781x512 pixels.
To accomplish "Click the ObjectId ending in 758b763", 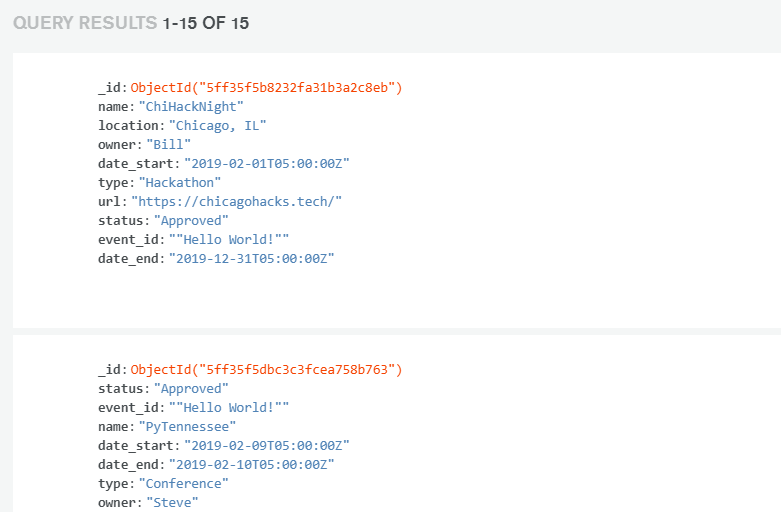I will pyautogui.click(x=266, y=369).
